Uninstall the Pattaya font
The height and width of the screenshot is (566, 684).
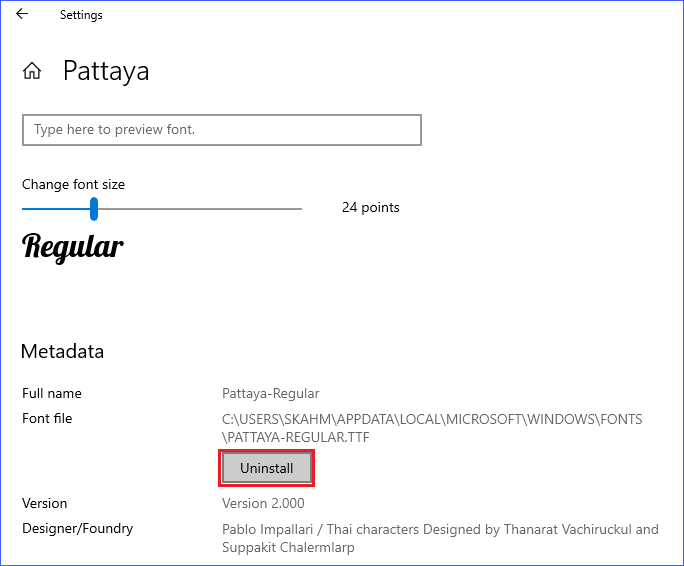[267, 468]
